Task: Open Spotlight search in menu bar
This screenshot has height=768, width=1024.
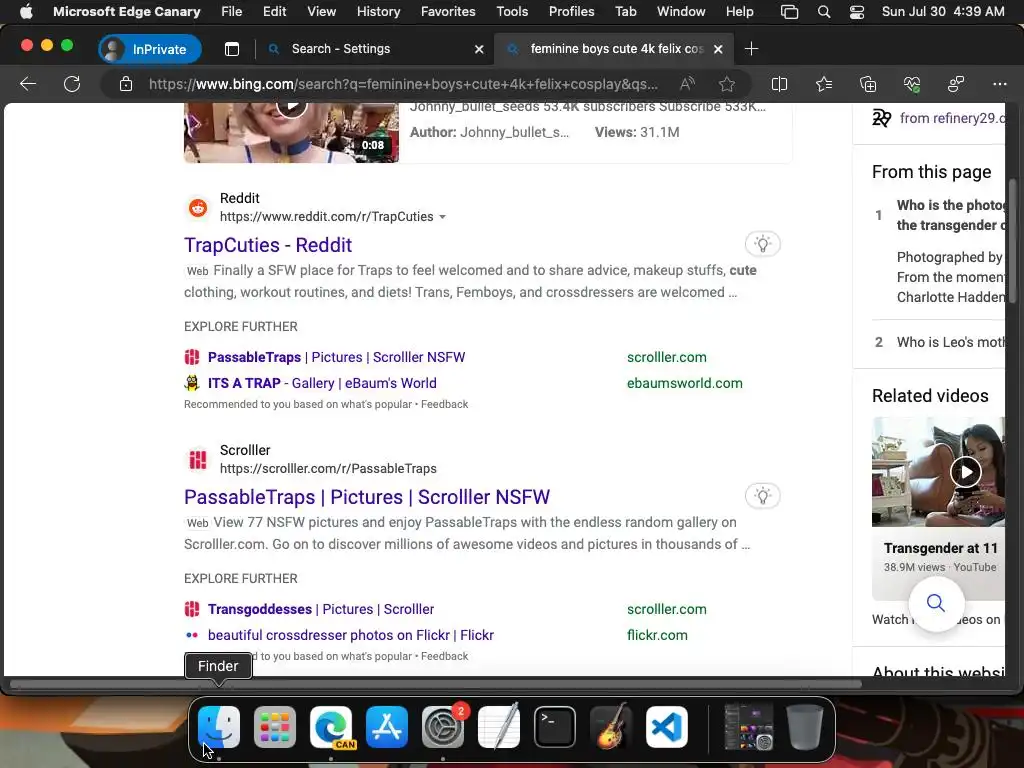Action: (x=824, y=12)
